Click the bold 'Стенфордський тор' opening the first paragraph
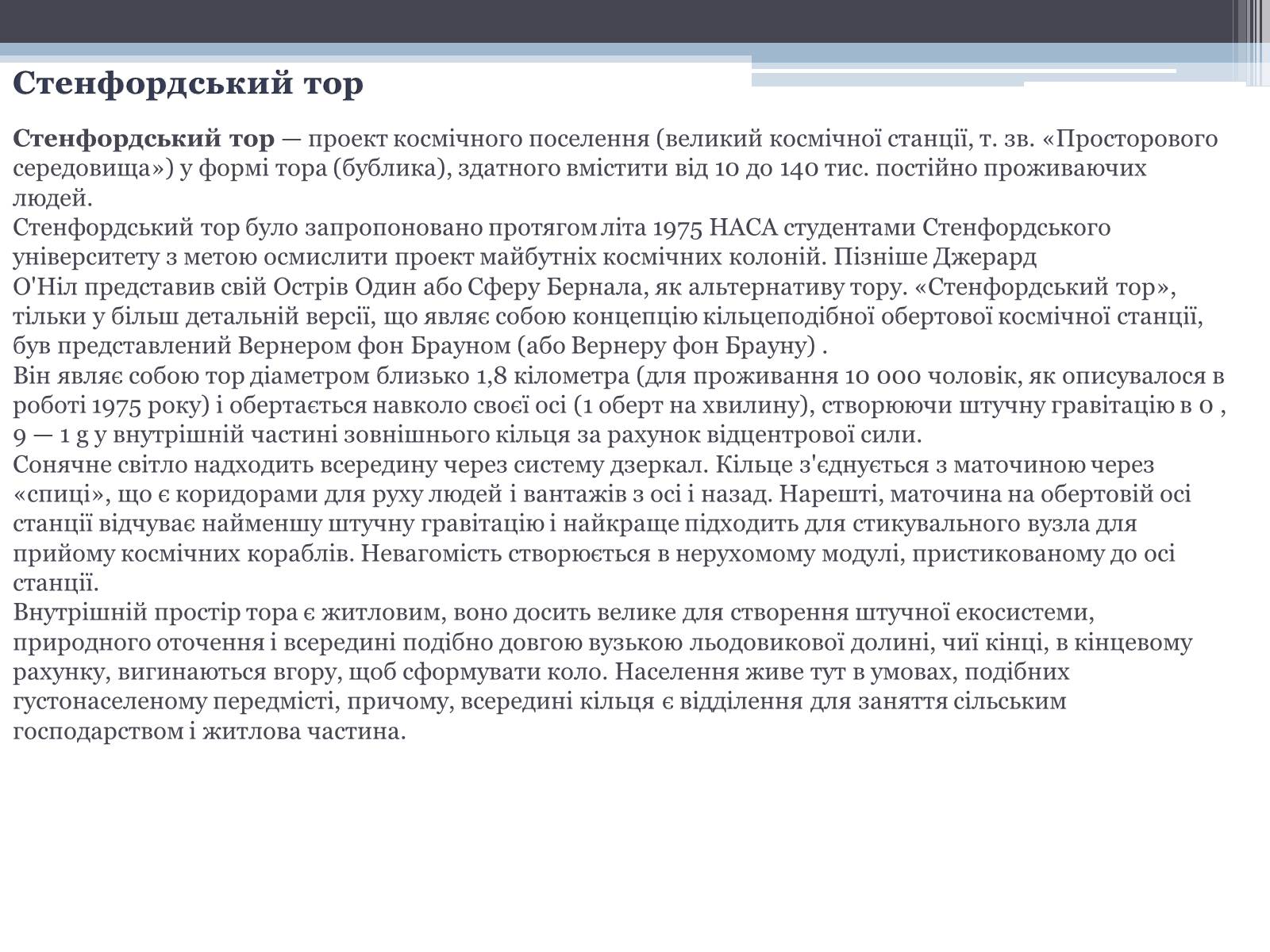This screenshot has height=952, width=1270. (144, 139)
